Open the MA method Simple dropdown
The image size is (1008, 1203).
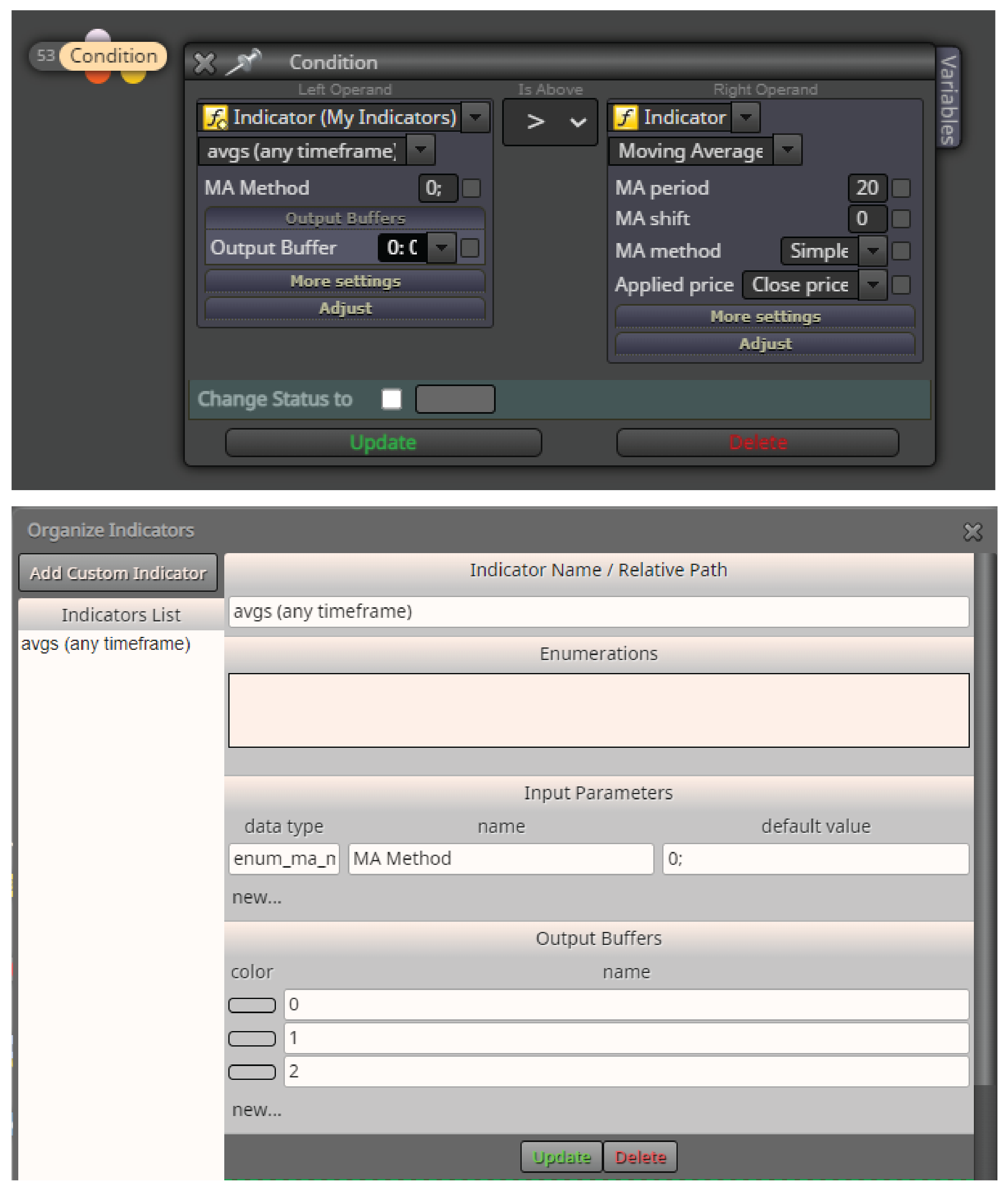click(873, 251)
